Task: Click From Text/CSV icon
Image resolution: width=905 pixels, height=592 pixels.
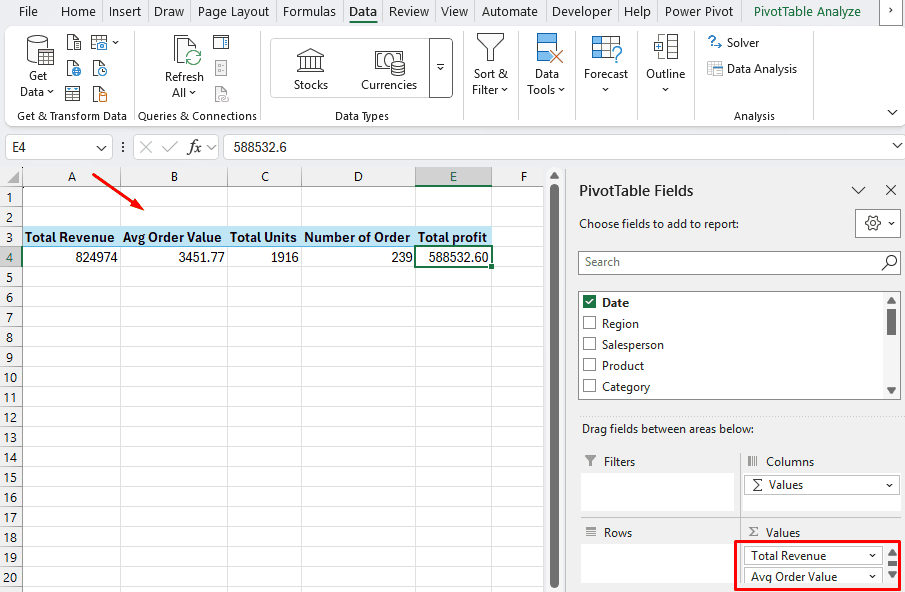Action: click(x=73, y=42)
